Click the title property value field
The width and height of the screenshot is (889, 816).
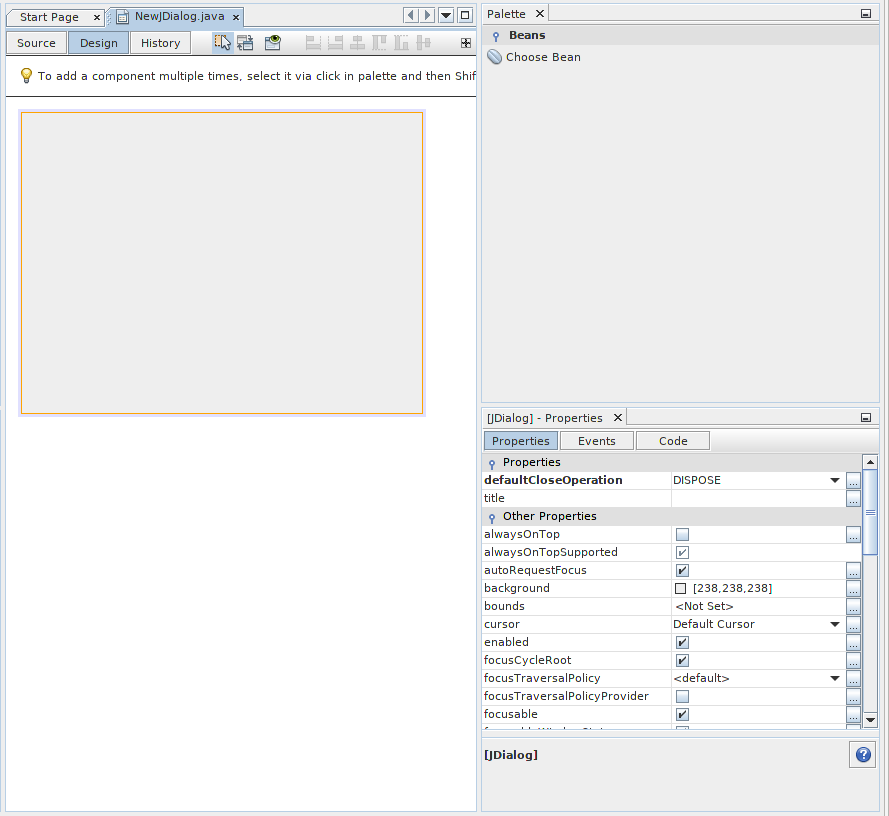[758, 498]
